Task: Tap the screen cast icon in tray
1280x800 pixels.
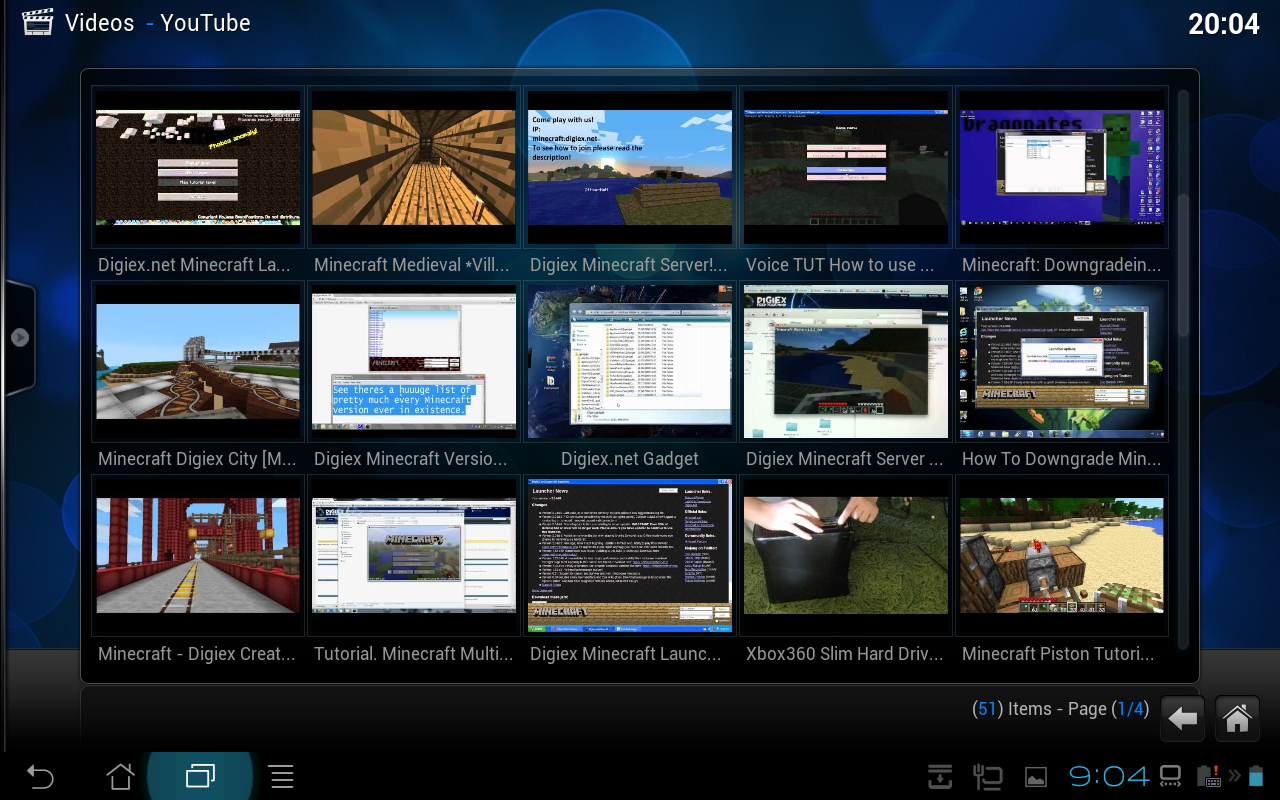Action: point(1170,776)
